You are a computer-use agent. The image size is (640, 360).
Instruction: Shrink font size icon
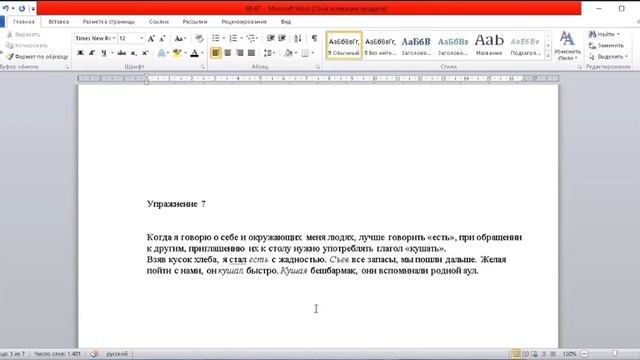click(x=162, y=38)
